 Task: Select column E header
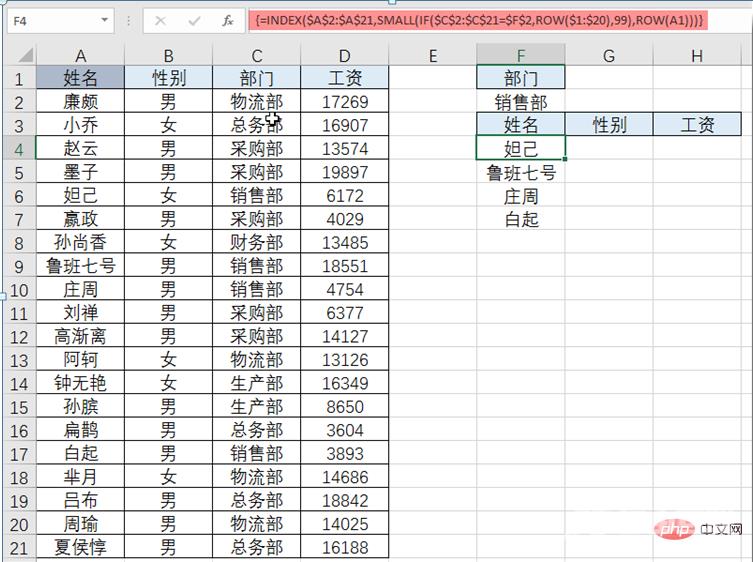pos(433,56)
